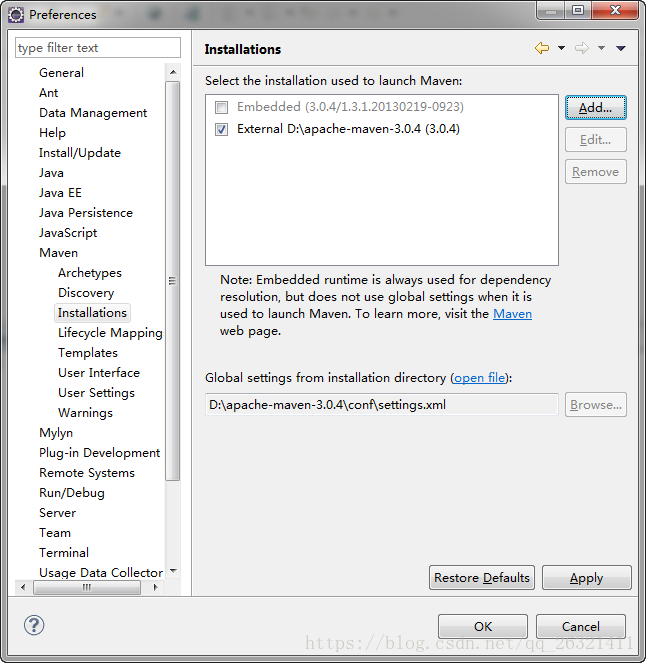Select General in the preferences tree

(61, 73)
